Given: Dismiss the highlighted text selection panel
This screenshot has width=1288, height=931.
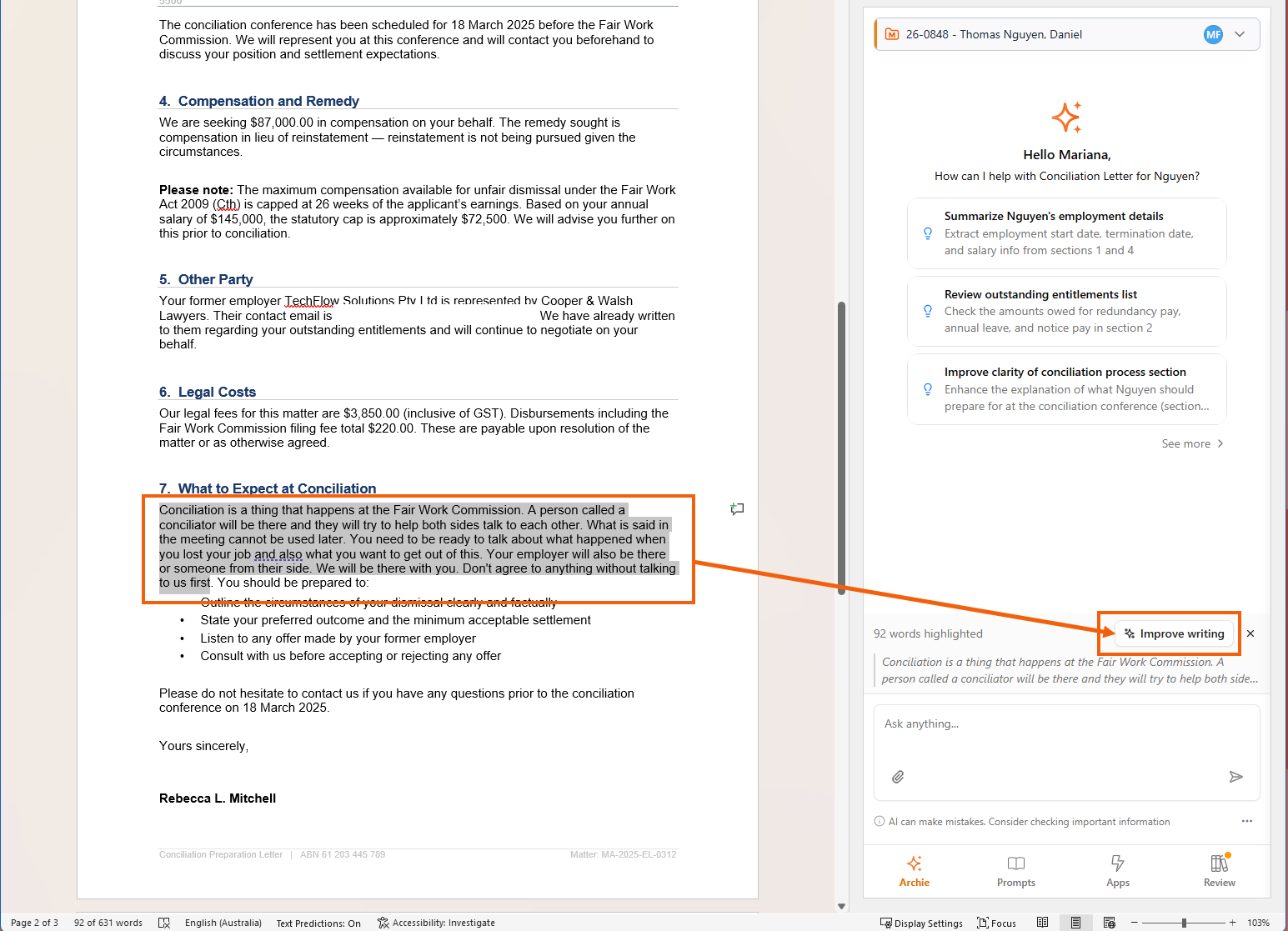Looking at the screenshot, I should pyautogui.click(x=1250, y=633).
